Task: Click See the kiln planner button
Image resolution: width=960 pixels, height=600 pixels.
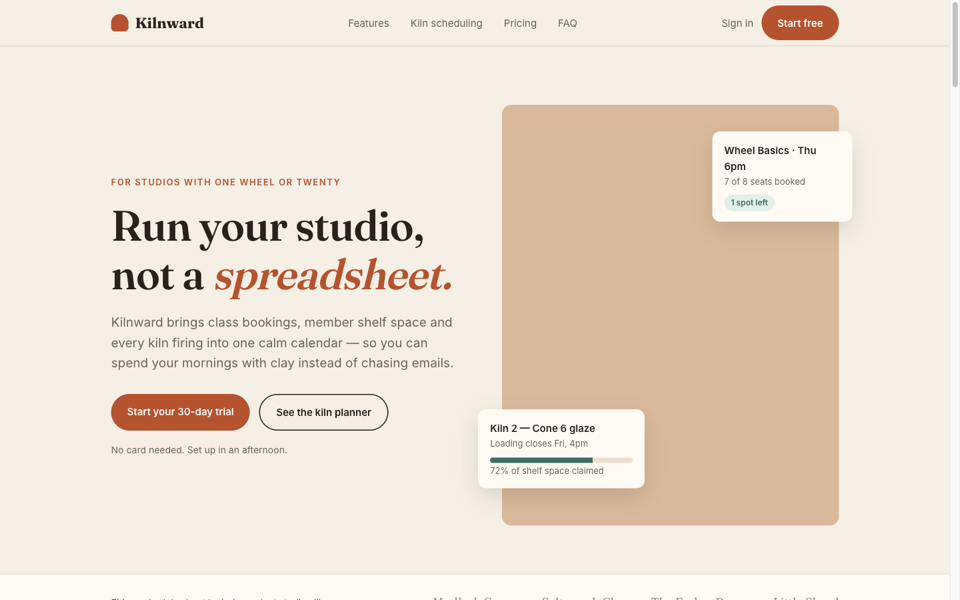Action: click(x=323, y=412)
